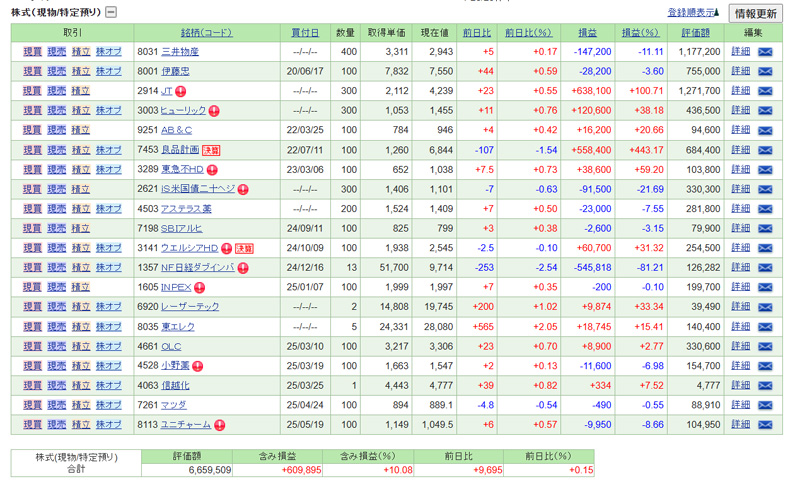800x484 pixels.
Task: Sort by 前日比 column header
Action: (477, 33)
